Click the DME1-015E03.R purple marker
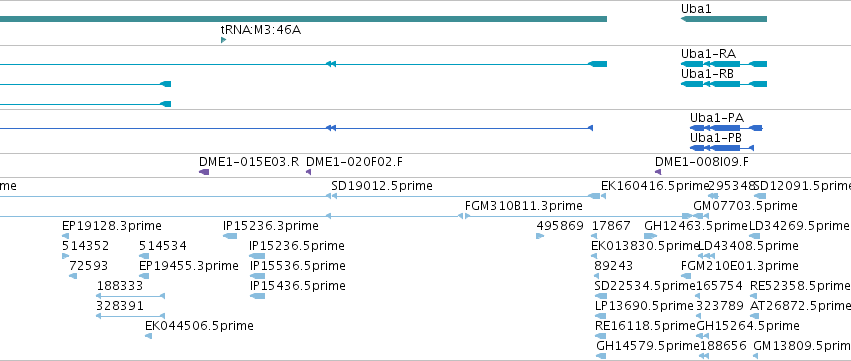 click(204, 172)
